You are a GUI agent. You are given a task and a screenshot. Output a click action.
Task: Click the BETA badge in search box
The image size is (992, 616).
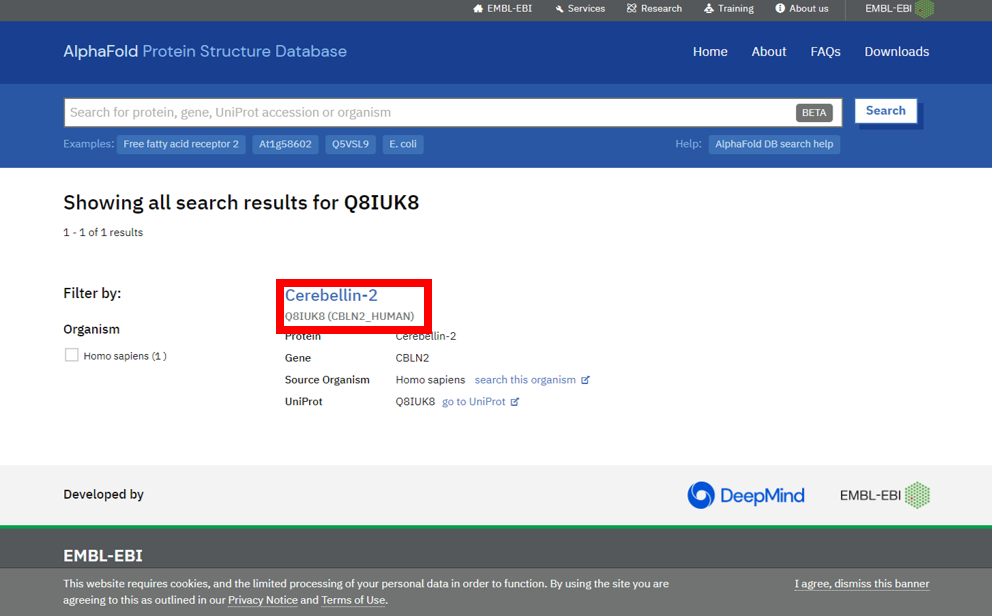pos(814,113)
